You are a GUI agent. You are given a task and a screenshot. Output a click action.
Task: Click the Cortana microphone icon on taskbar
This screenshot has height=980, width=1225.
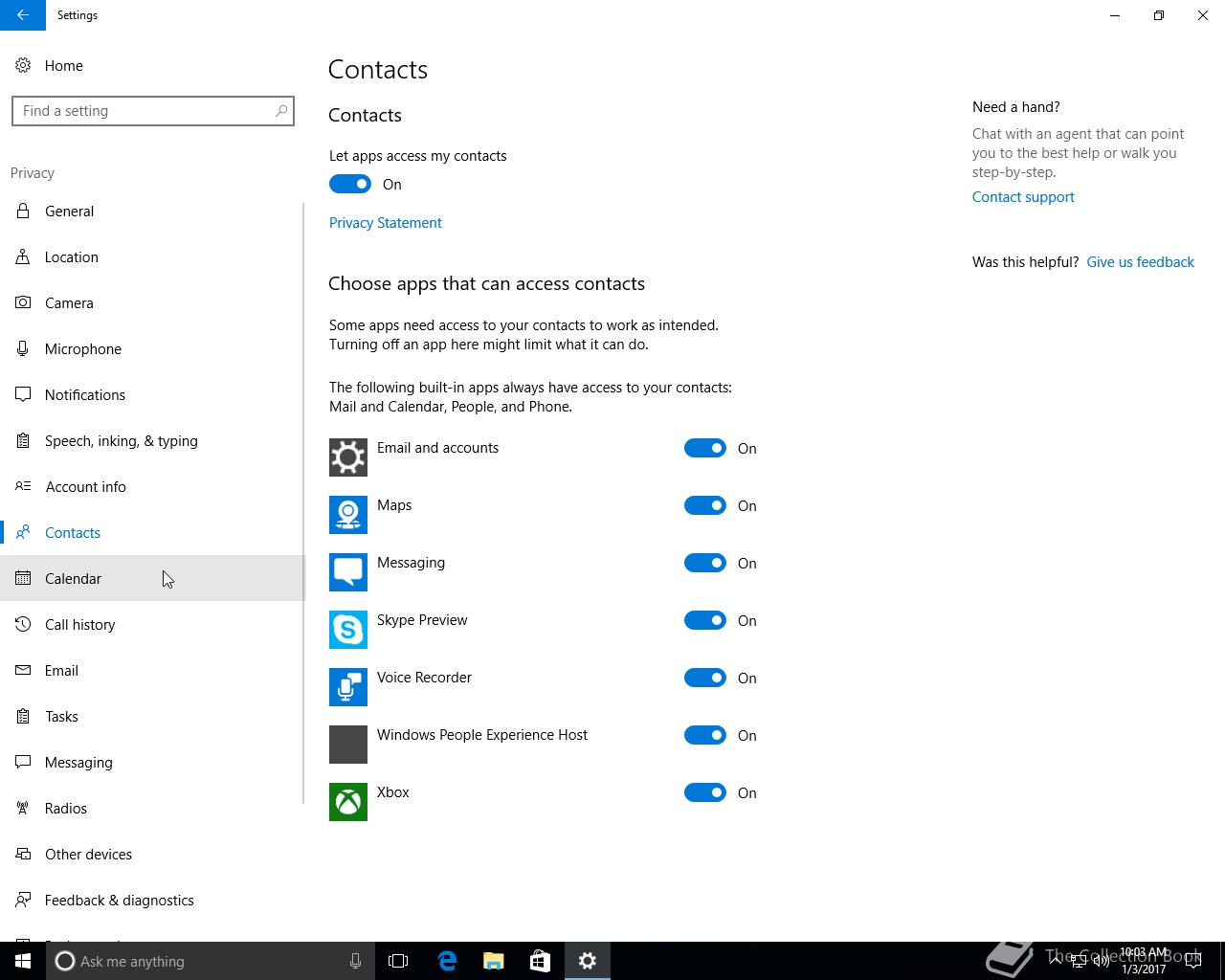(355, 961)
